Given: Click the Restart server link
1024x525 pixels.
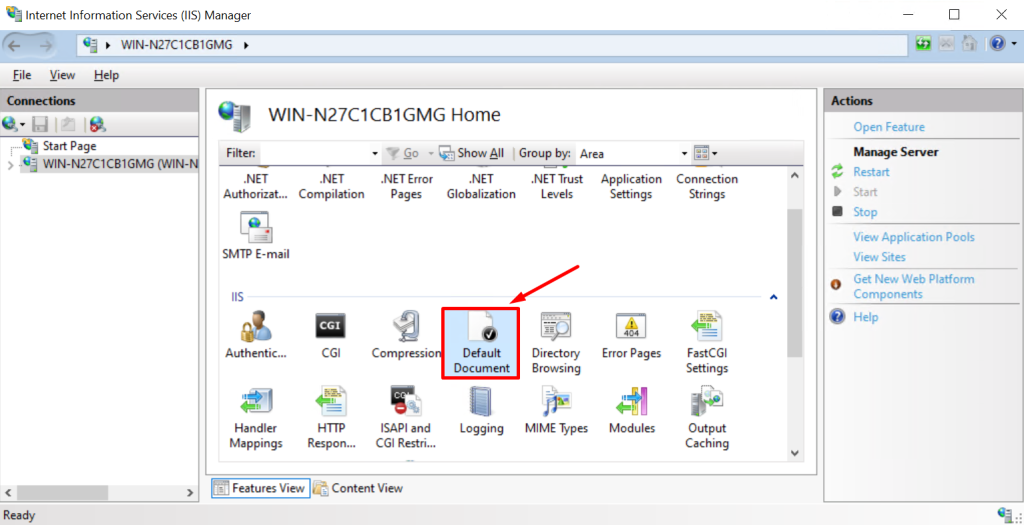Looking at the screenshot, I should 871,172.
